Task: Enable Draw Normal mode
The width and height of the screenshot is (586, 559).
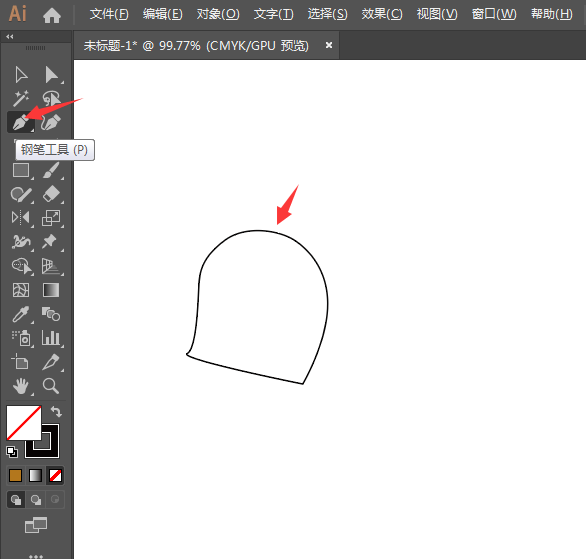Action: coord(16,500)
